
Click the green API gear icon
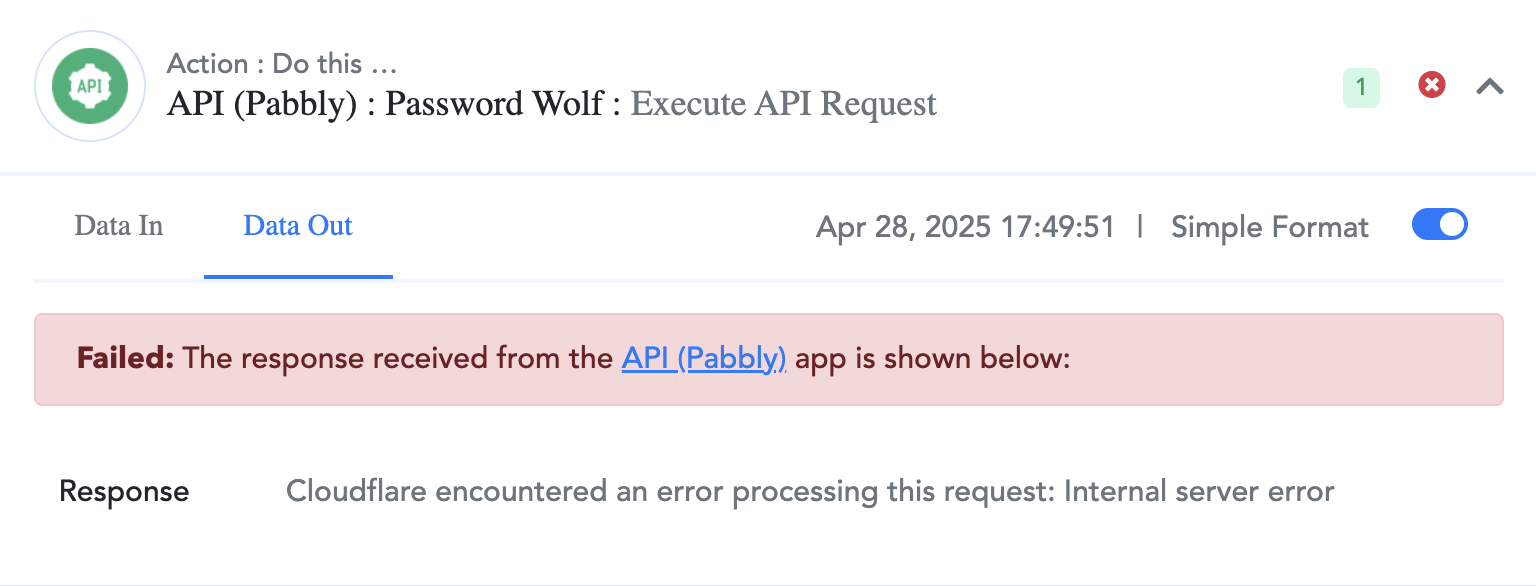[89, 86]
